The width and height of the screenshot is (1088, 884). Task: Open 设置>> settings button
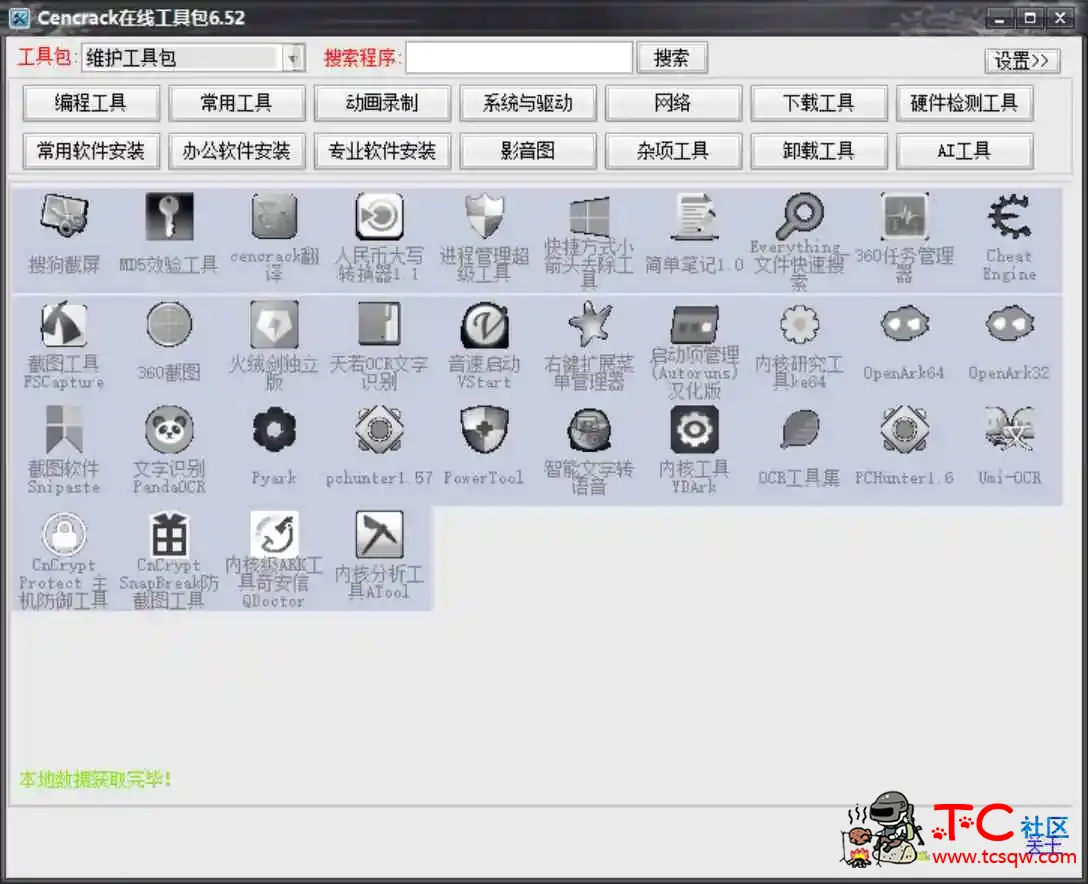pyautogui.click(x=1022, y=60)
